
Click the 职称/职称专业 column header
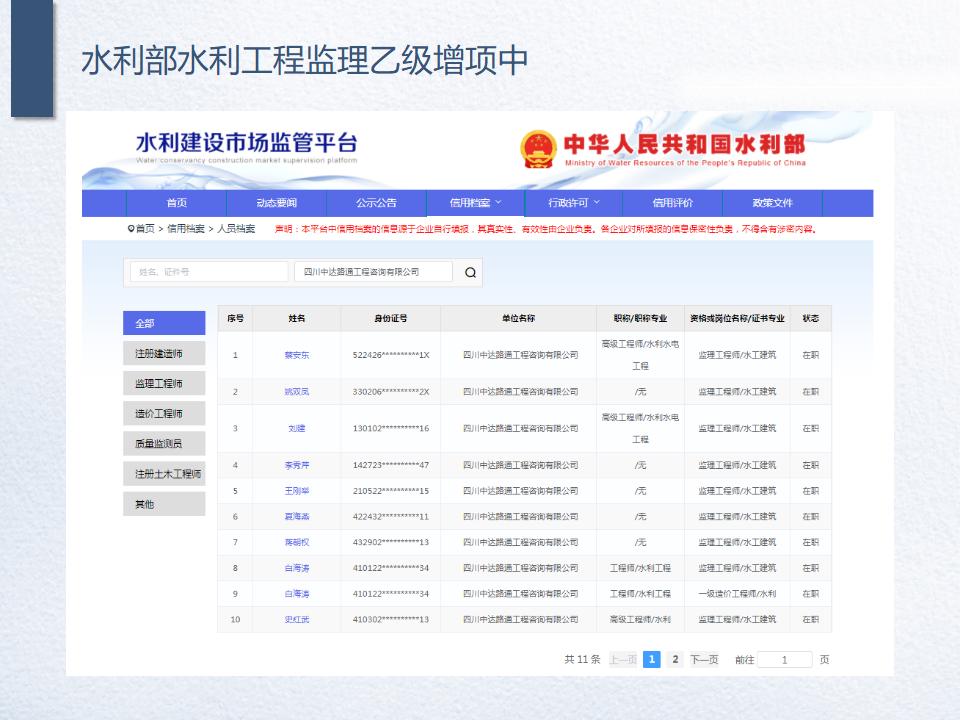point(640,318)
